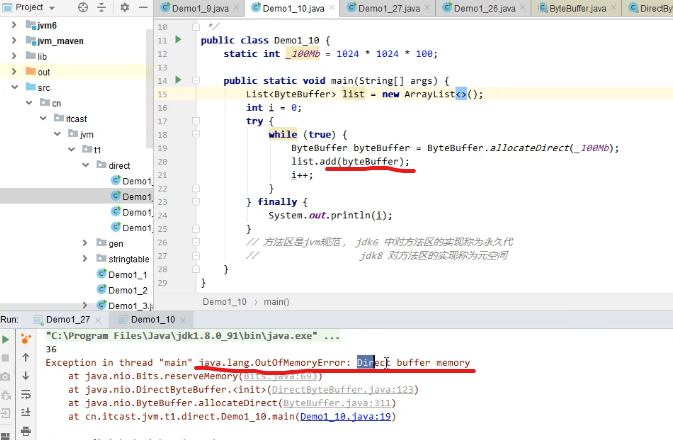
Task: Expand the stringtable package
Action: click(85, 258)
